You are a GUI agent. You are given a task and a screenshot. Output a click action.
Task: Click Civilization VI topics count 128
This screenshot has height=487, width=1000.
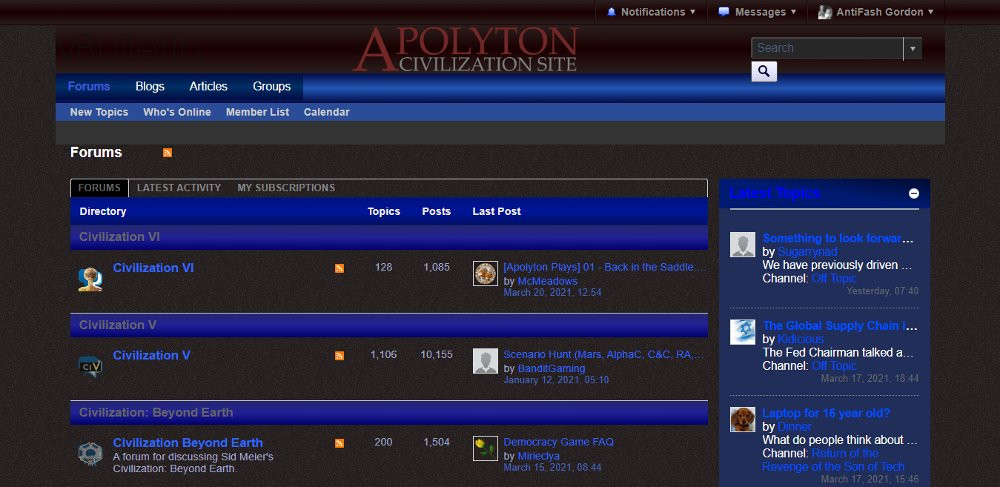(383, 267)
